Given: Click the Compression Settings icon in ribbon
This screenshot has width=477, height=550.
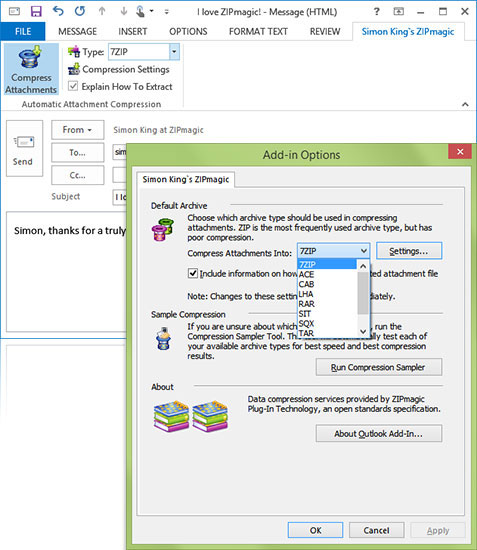Looking at the screenshot, I should [74, 69].
